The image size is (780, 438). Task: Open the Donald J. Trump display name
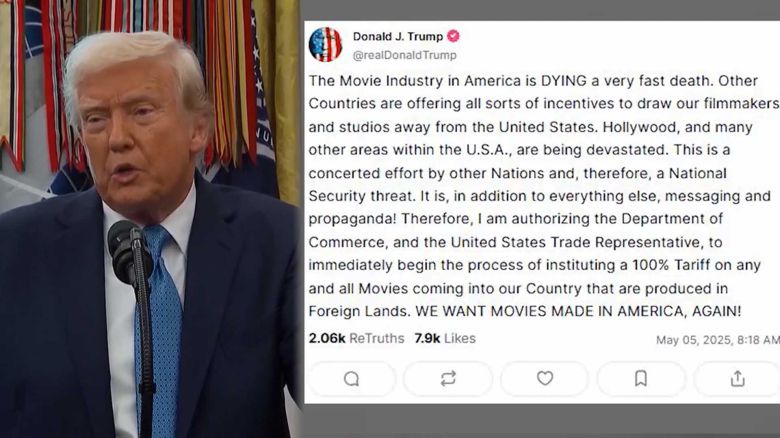click(x=397, y=36)
